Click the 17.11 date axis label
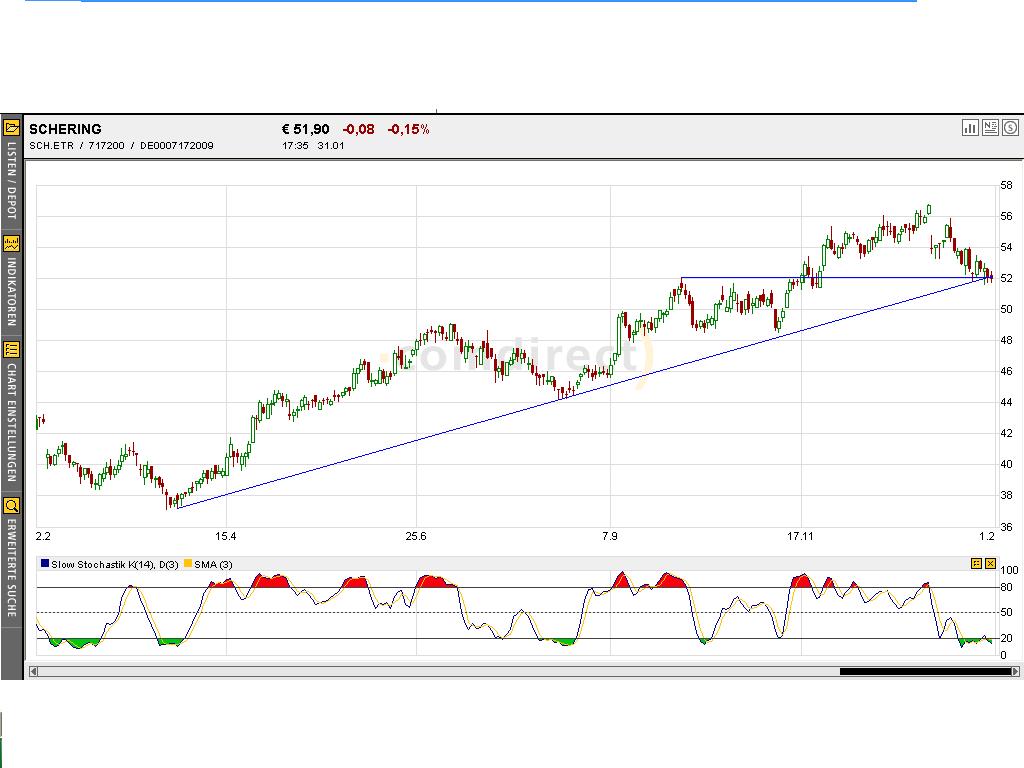 (x=801, y=536)
